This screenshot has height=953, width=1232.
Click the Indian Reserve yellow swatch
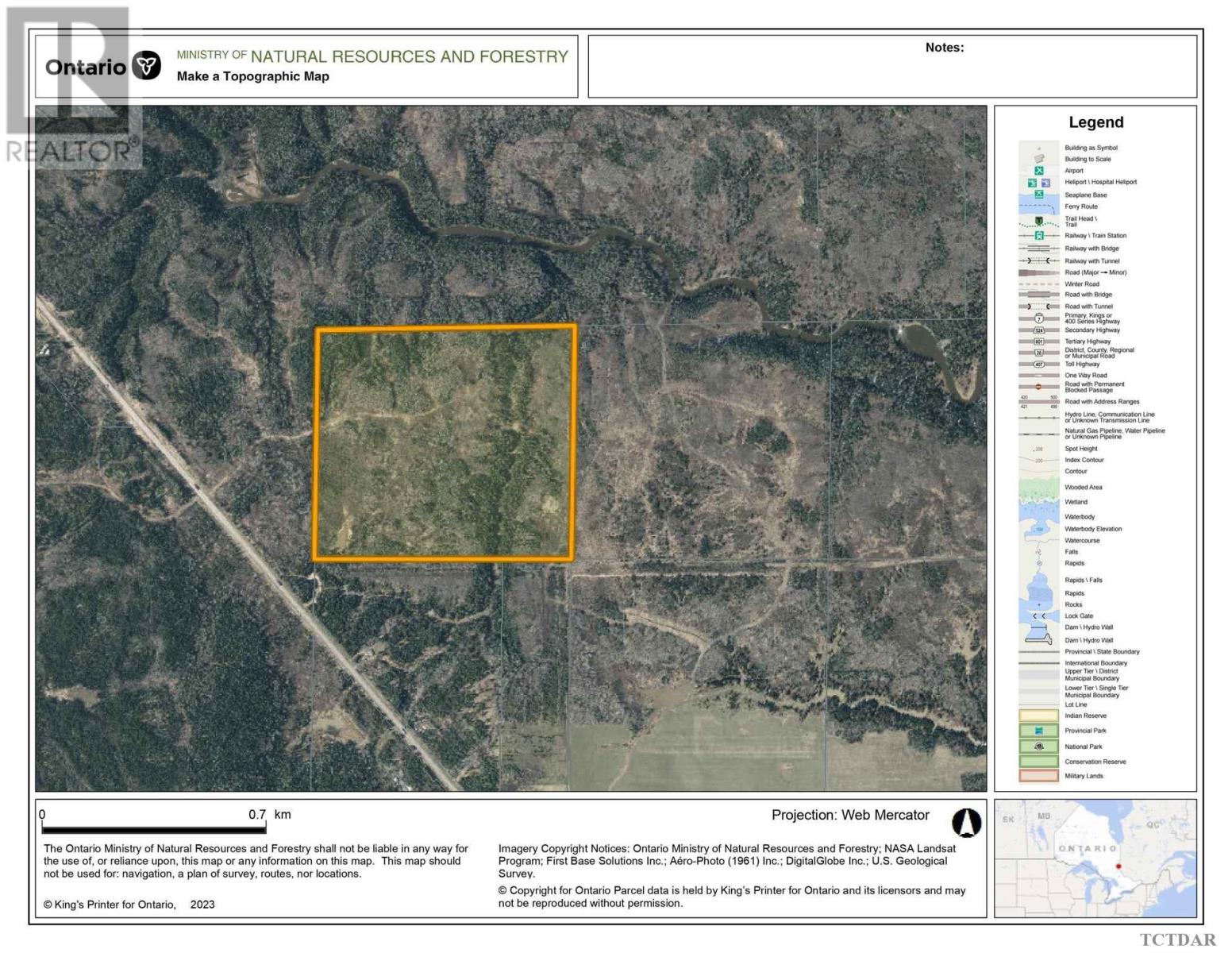[1038, 716]
